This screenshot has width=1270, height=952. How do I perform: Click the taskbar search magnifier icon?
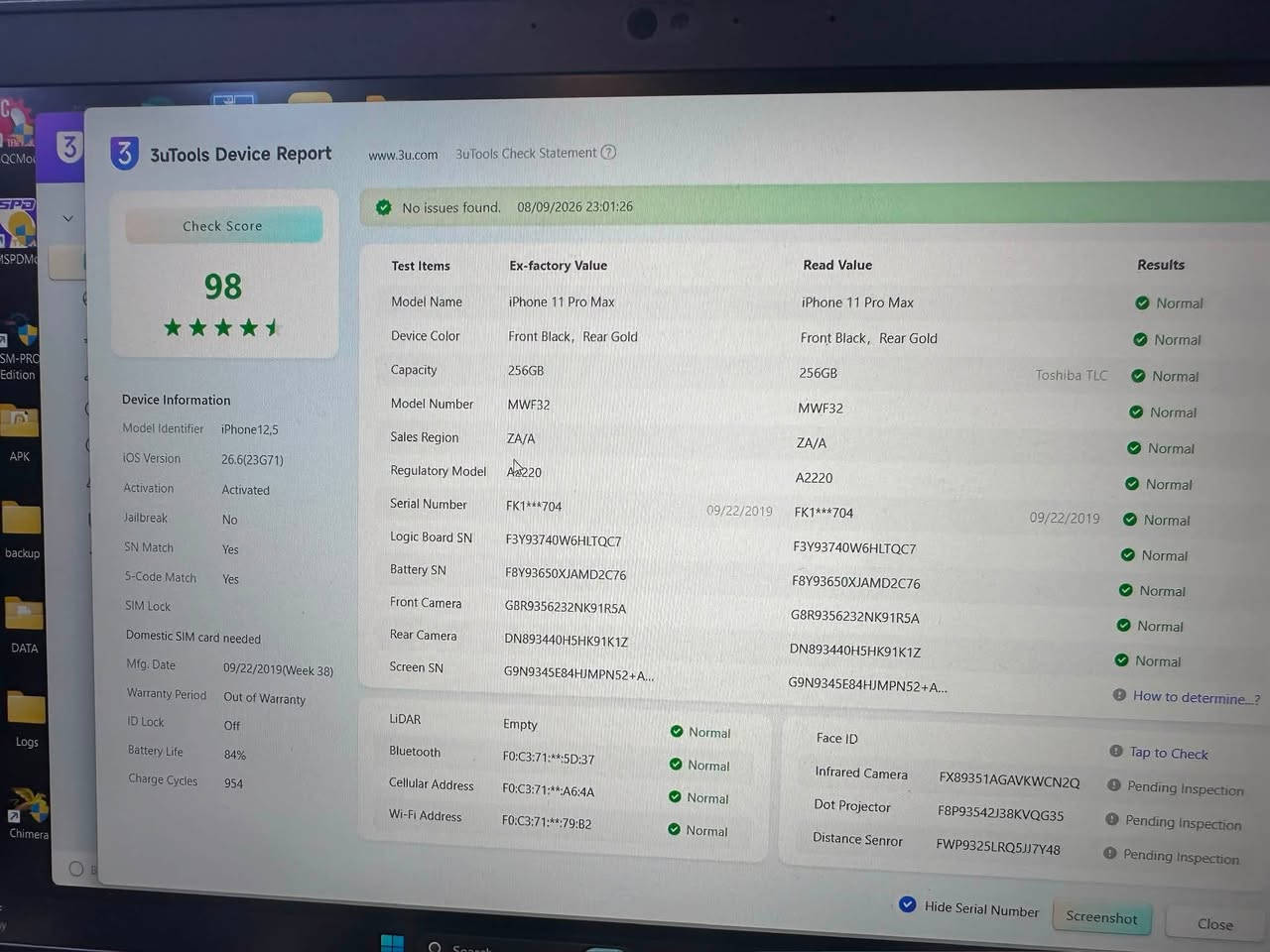(435, 948)
